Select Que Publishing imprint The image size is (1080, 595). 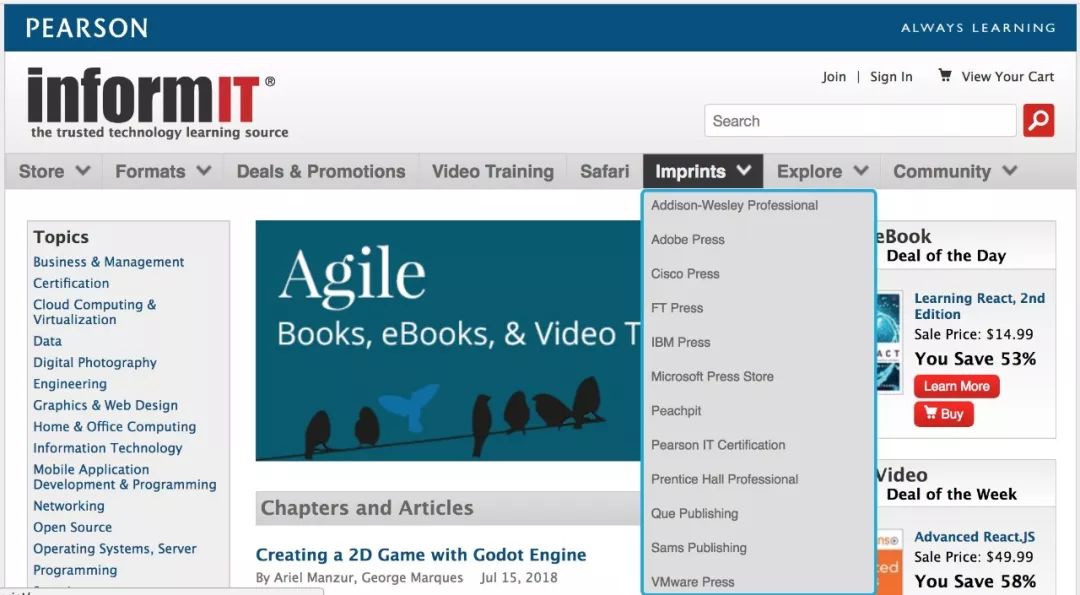tap(694, 514)
